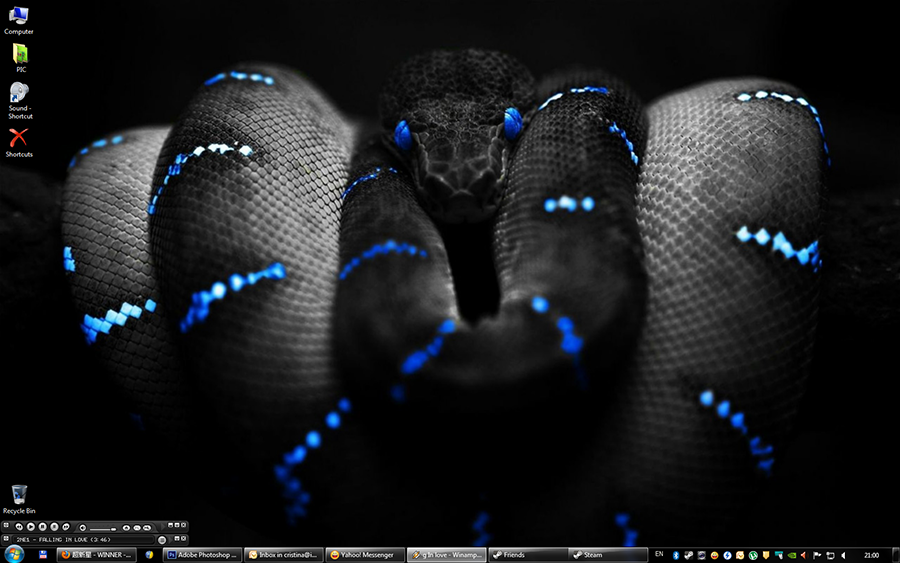Click the floppy disk quick launch icon

tap(43, 554)
